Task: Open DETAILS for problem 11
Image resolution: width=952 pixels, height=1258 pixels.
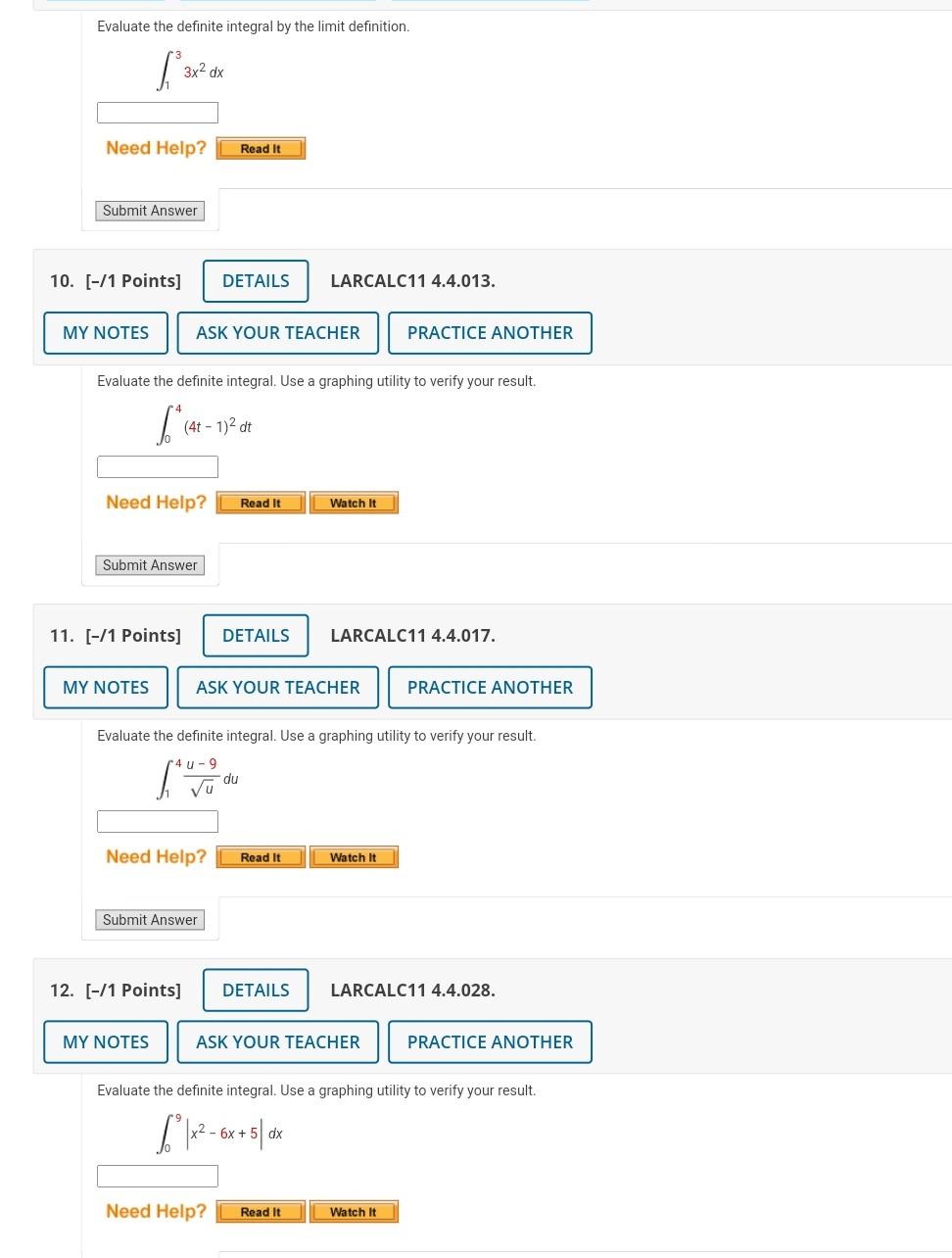Action: 255,635
